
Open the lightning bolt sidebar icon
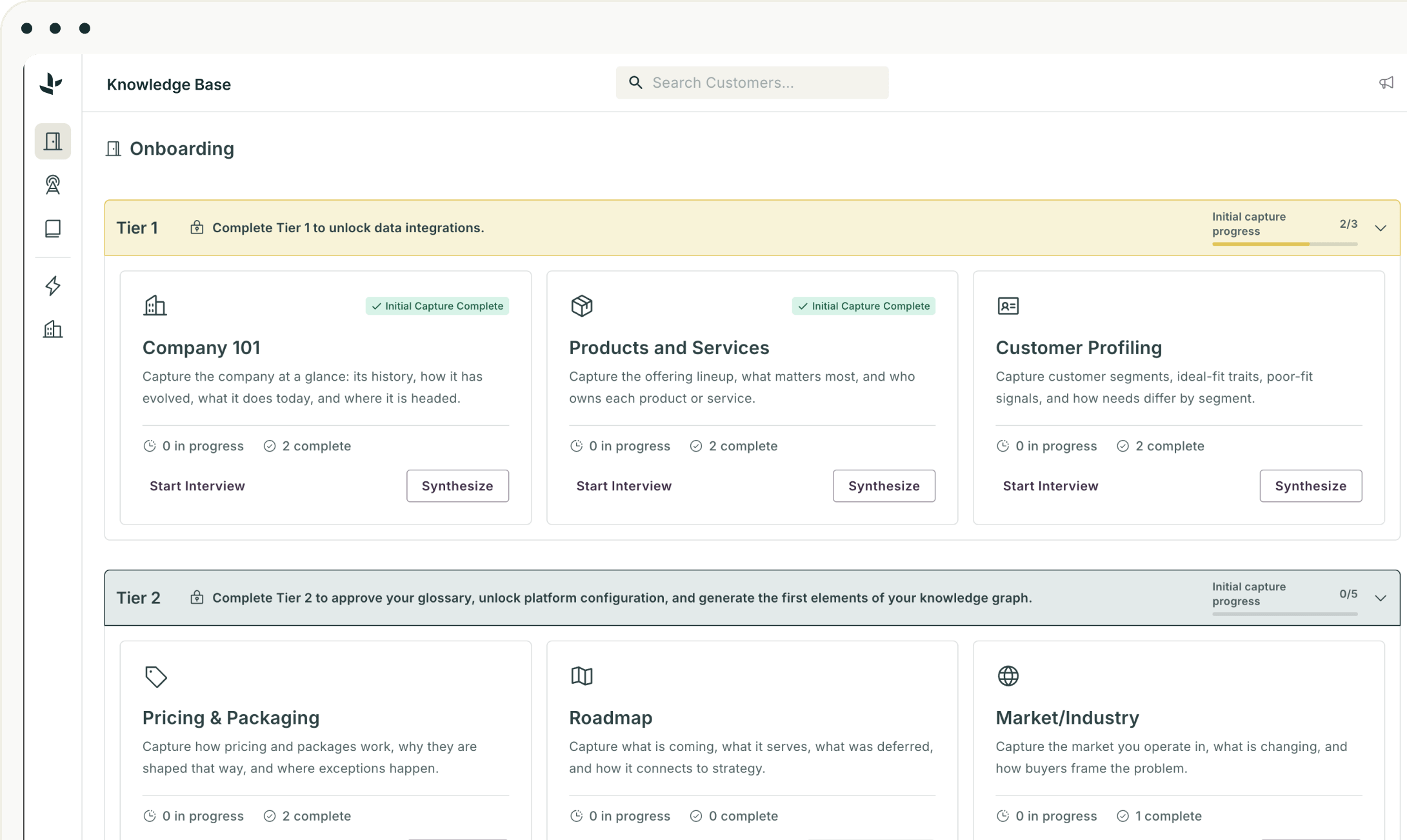pos(53,286)
